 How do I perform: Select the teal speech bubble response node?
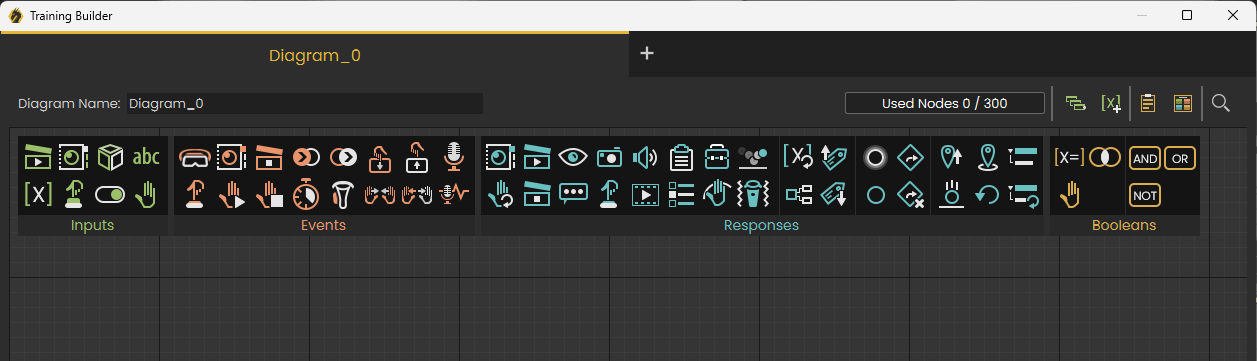click(x=572, y=194)
